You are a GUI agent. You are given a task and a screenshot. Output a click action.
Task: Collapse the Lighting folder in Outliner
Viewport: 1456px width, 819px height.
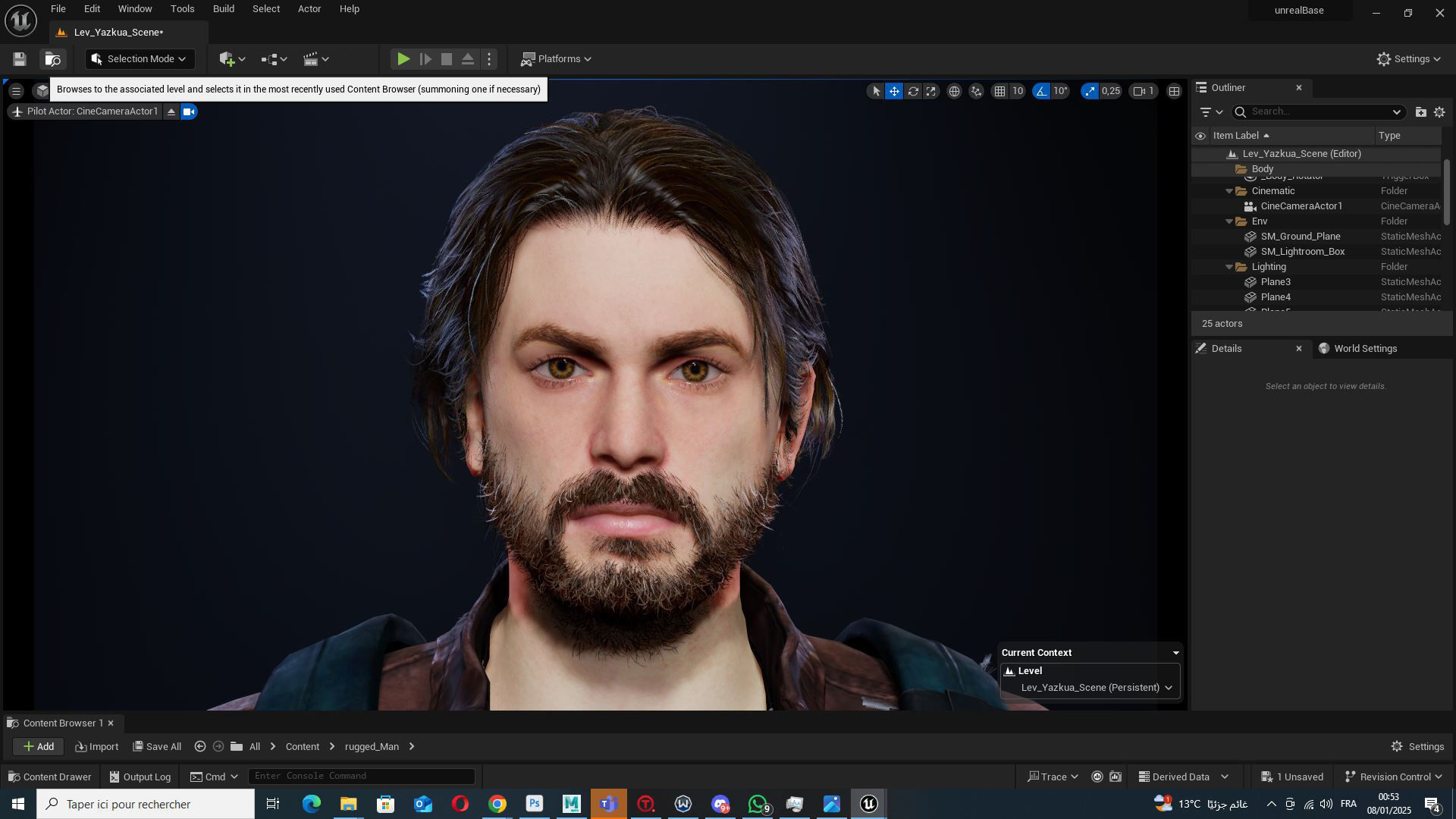point(1229,267)
